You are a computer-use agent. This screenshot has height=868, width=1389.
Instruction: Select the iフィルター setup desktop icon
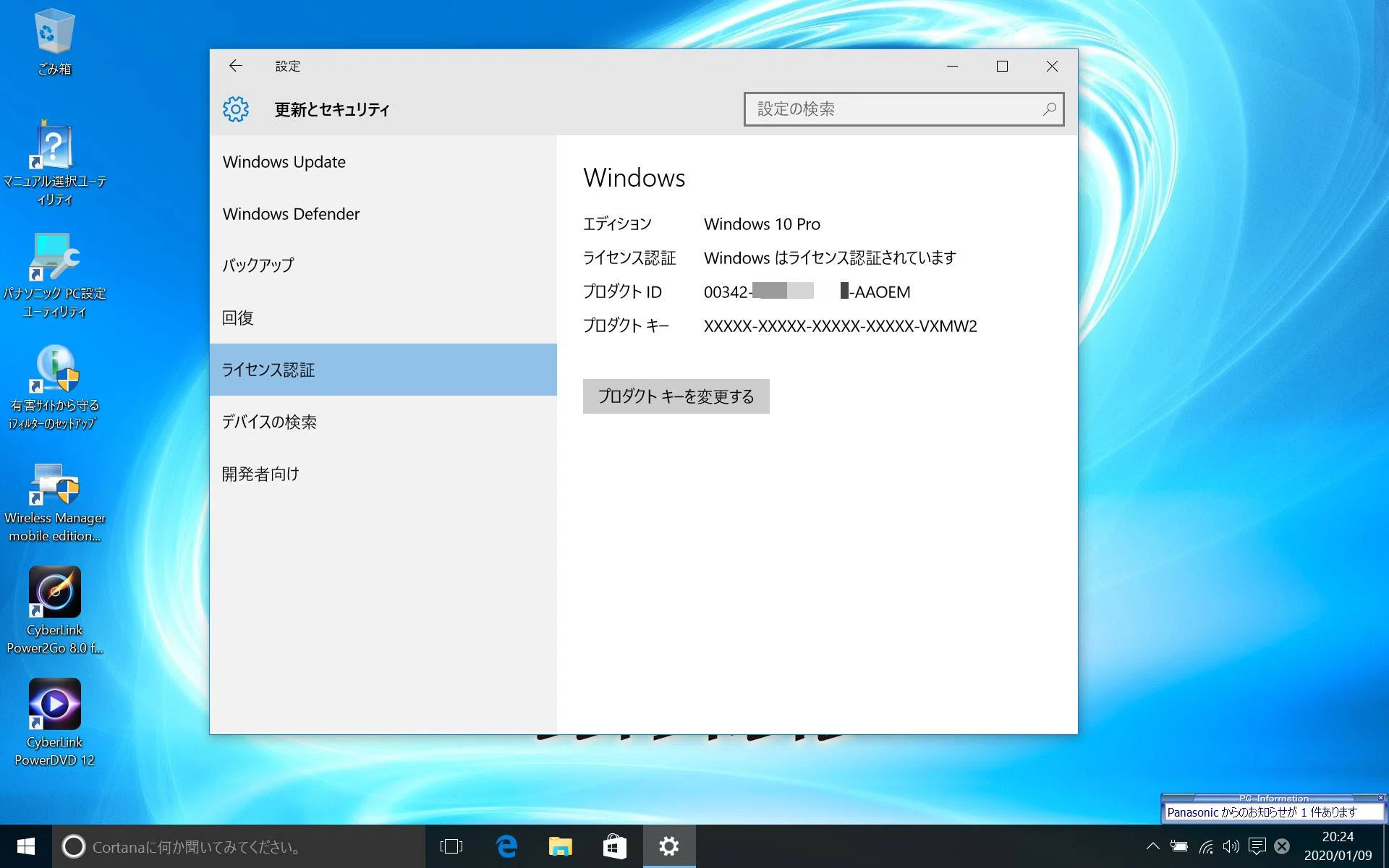tap(54, 388)
